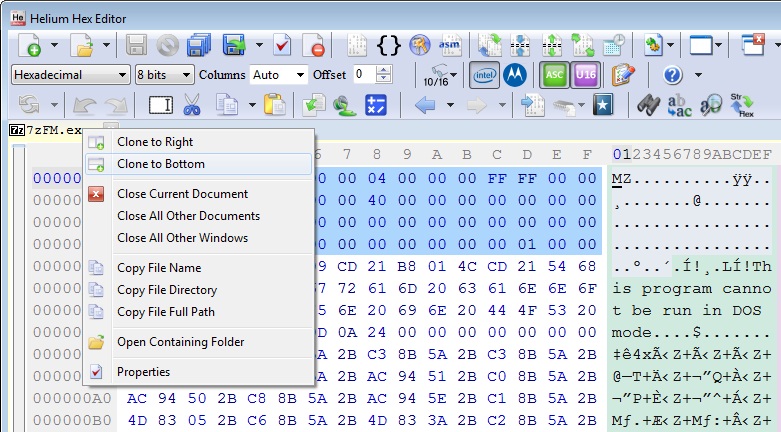781x432 pixels.
Task: Select Close Current Document menu entry
Action: pyautogui.click(x=199, y=194)
